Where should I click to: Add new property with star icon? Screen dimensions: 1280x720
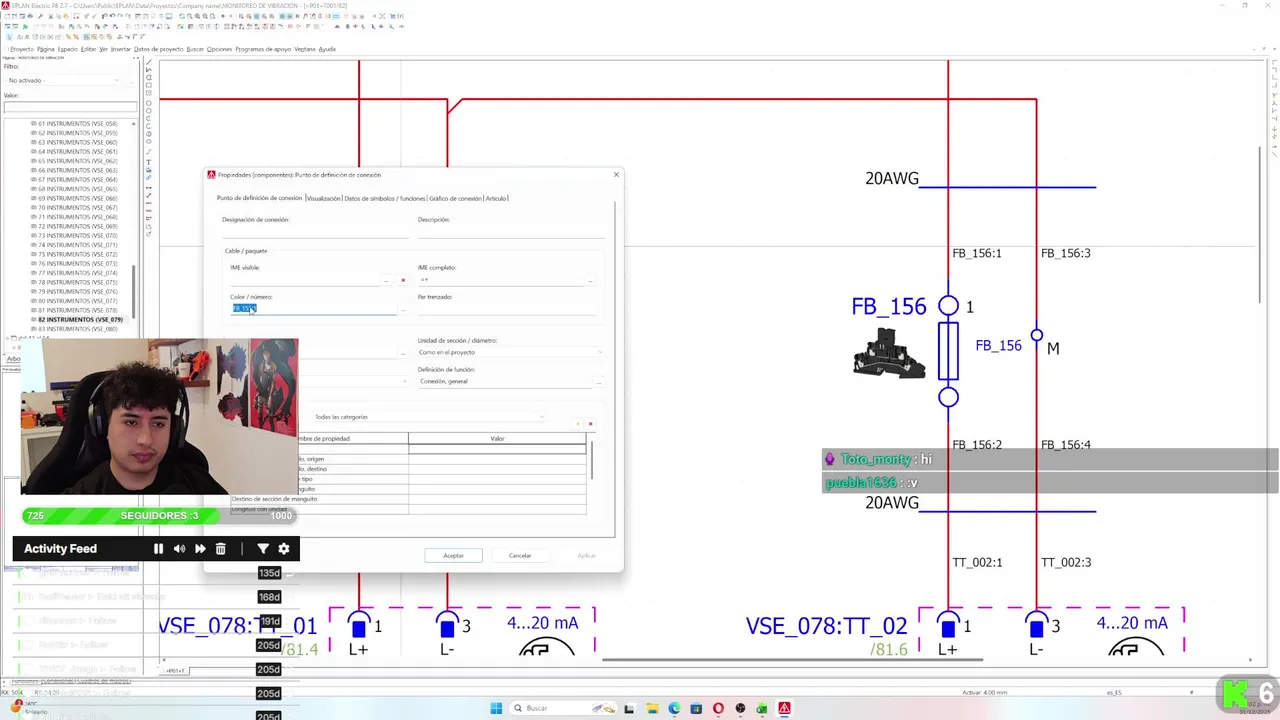click(x=578, y=424)
